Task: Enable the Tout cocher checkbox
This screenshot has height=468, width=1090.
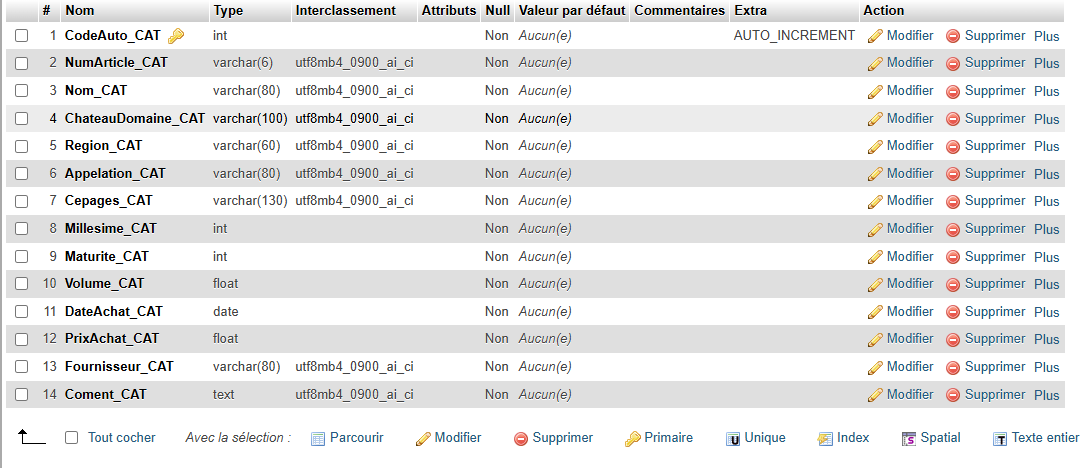Action: click(x=71, y=437)
